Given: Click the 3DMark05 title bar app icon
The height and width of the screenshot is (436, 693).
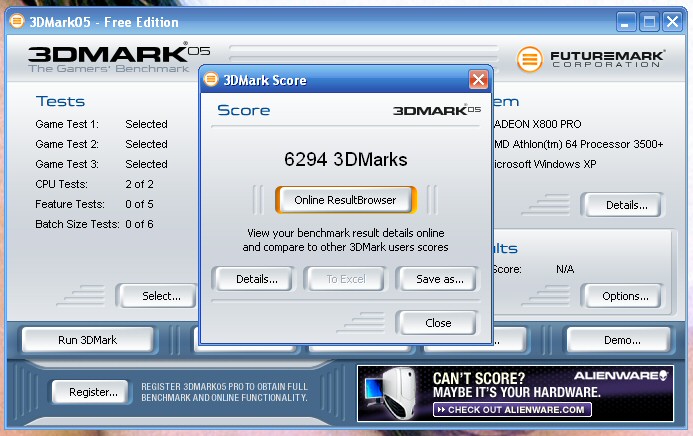Looking at the screenshot, I should (17, 21).
